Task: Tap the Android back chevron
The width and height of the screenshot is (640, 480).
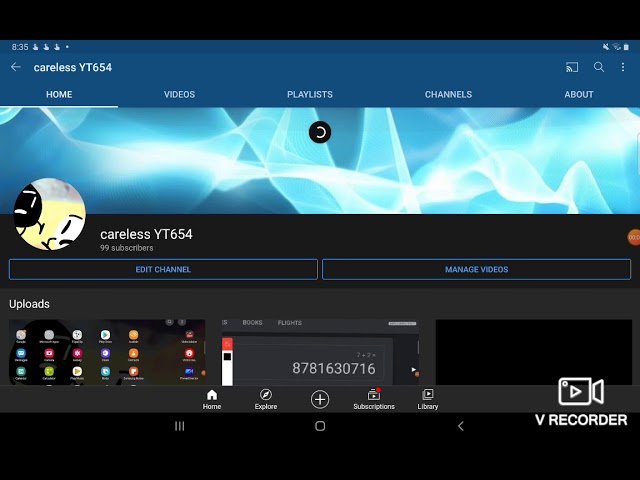Action: point(461,426)
